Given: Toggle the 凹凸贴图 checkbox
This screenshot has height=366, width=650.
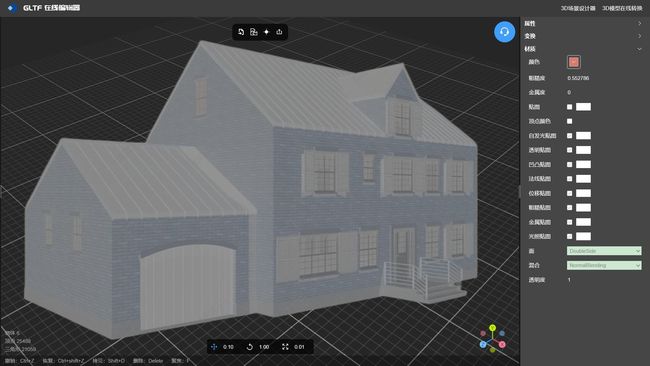Looking at the screenshot, I should [570, 165].
